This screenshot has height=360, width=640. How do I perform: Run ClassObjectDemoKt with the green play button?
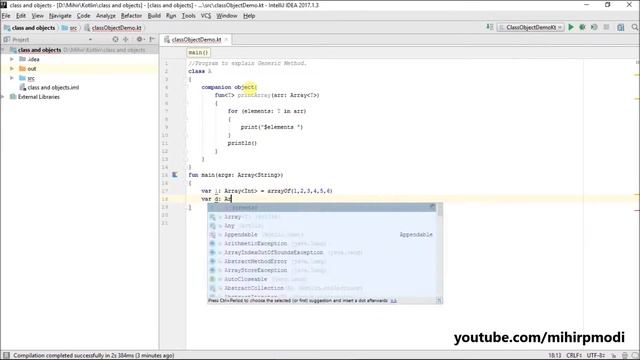click(x=571, y=27)
